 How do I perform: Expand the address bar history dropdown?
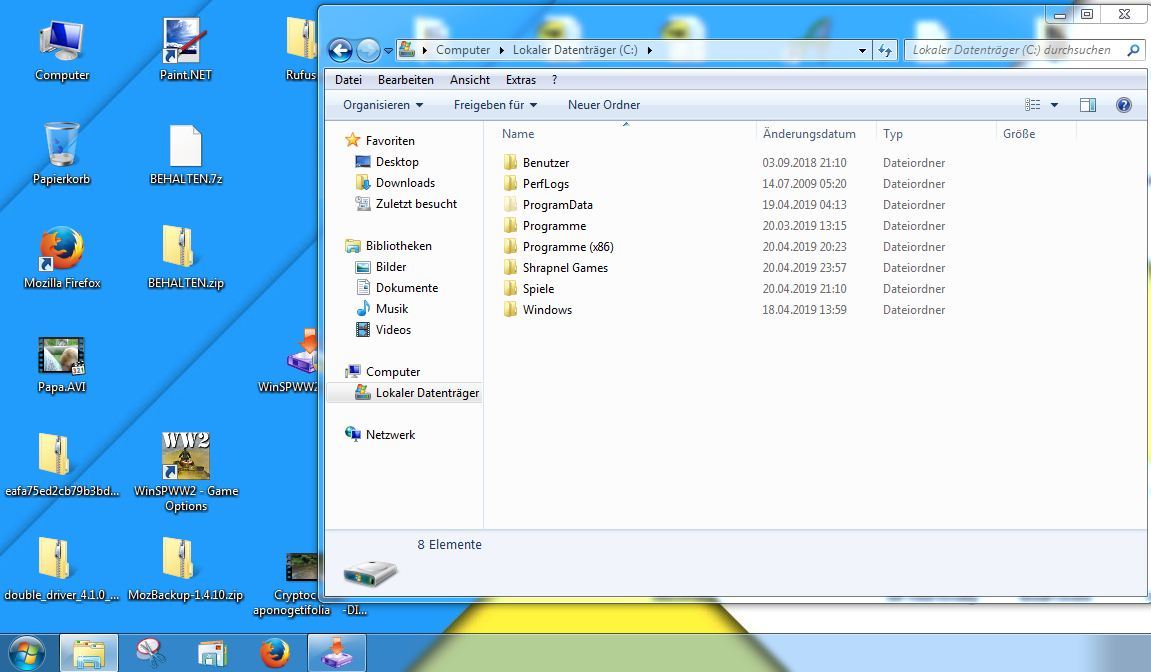coord(863,50)
